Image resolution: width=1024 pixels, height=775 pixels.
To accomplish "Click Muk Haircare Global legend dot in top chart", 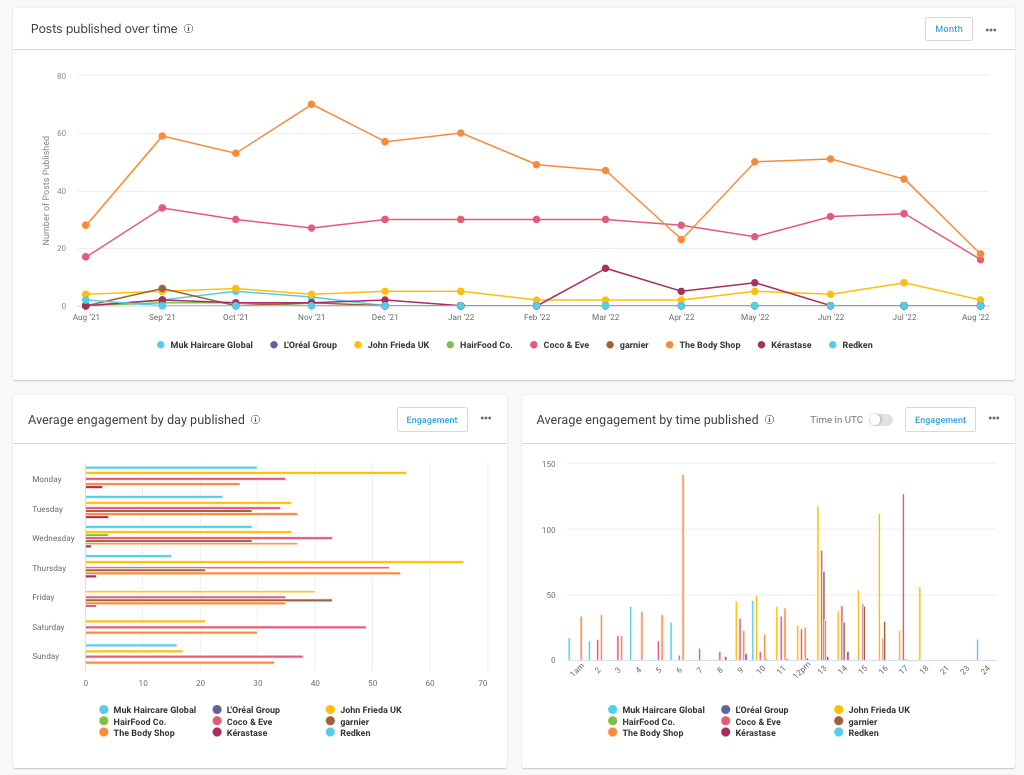I will pyautogui.click(x=161, y=345).
